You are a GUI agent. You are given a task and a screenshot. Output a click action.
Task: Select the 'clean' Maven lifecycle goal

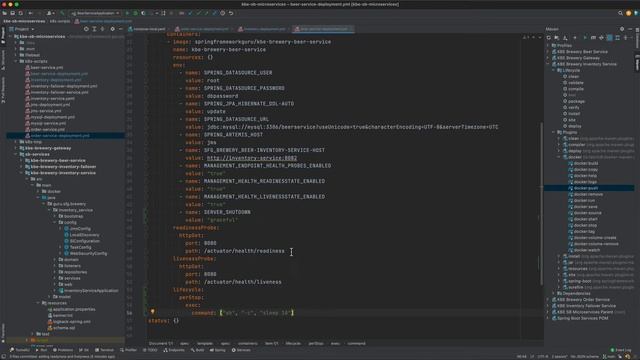(573, 76)
